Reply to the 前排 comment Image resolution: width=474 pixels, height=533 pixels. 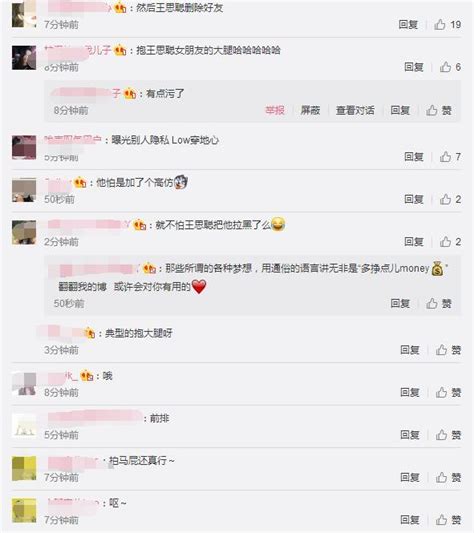pos(410,435)
